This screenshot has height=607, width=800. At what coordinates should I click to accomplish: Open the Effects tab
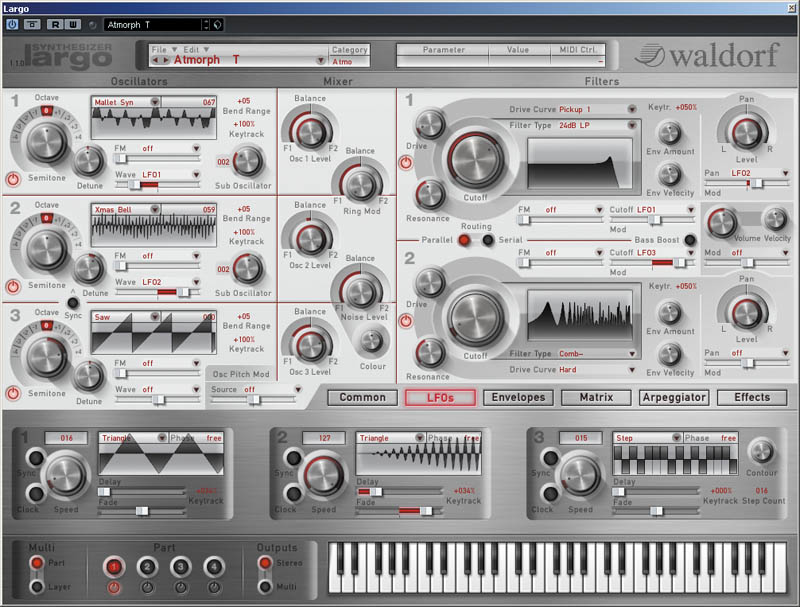752,397
